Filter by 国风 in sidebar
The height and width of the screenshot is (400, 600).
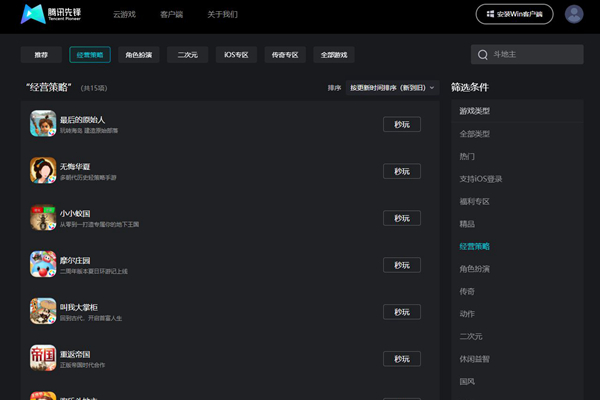pos(467,382)
